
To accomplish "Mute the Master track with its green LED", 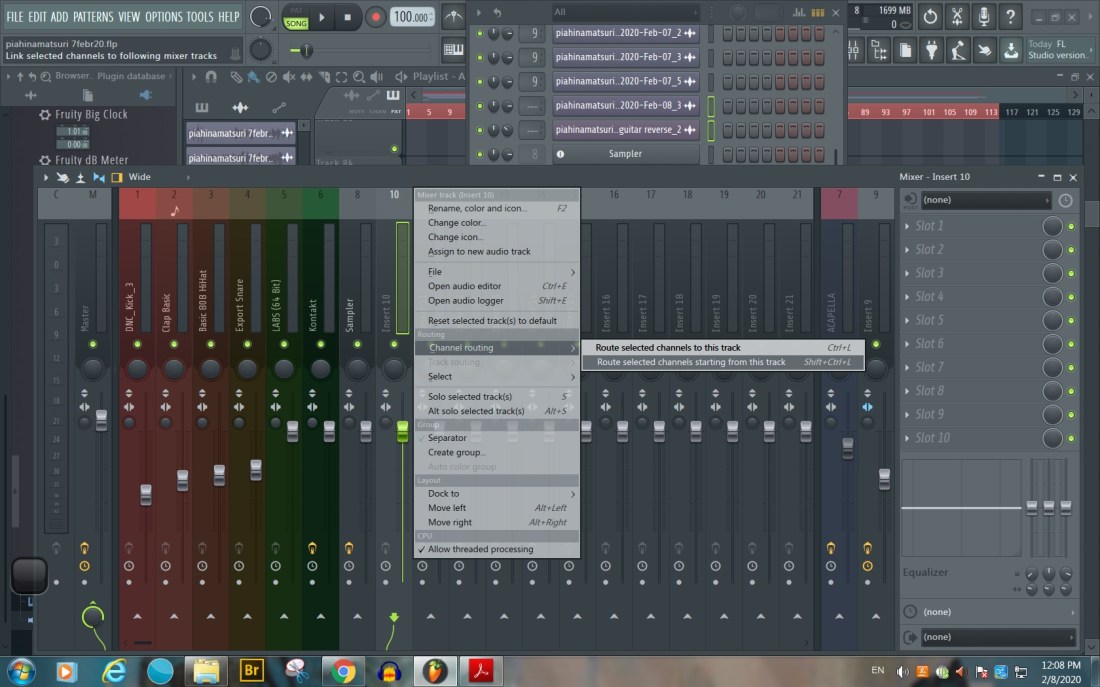I will [93, 344].
